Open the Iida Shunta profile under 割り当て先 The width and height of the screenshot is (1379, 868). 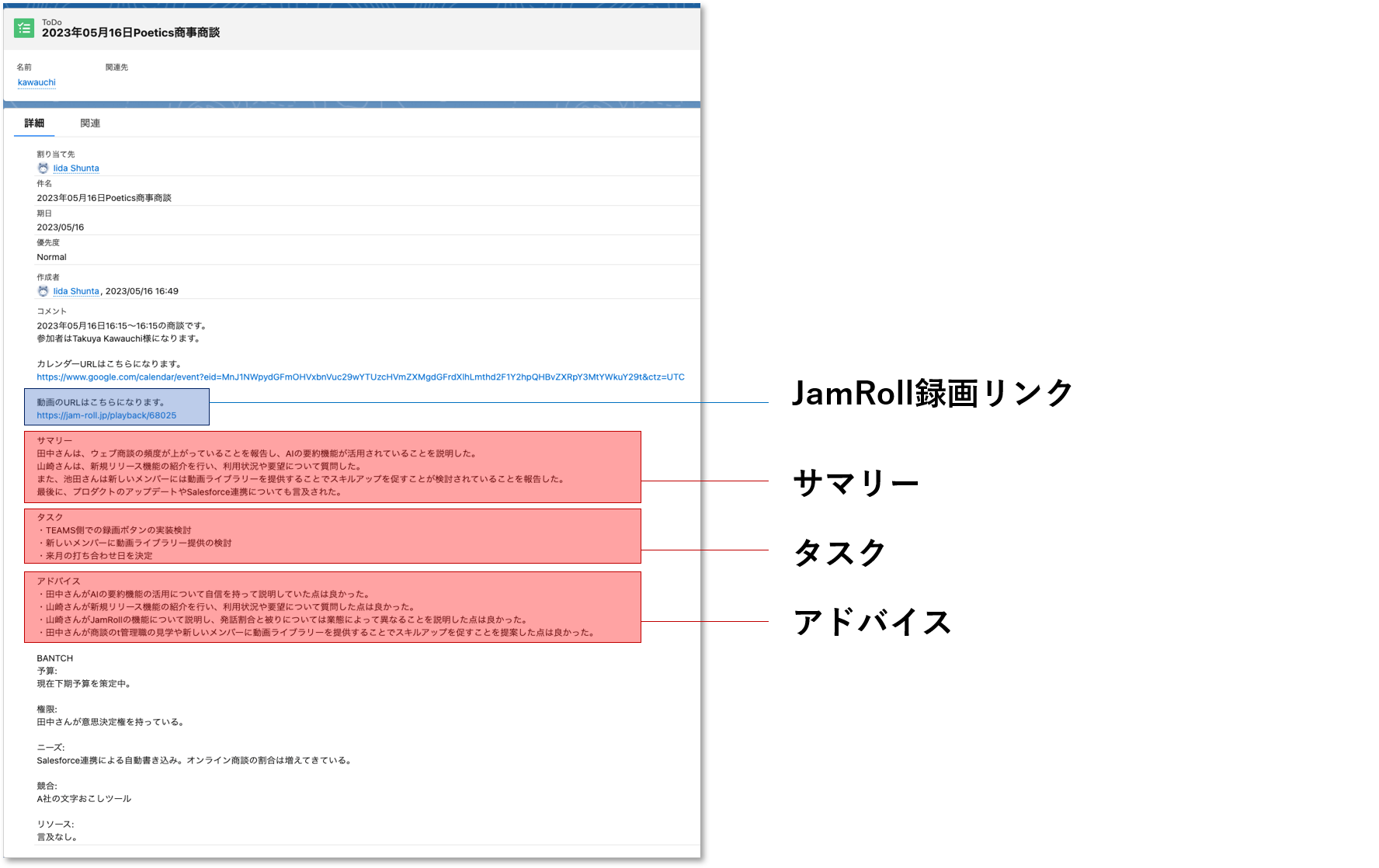coord(75,168)
